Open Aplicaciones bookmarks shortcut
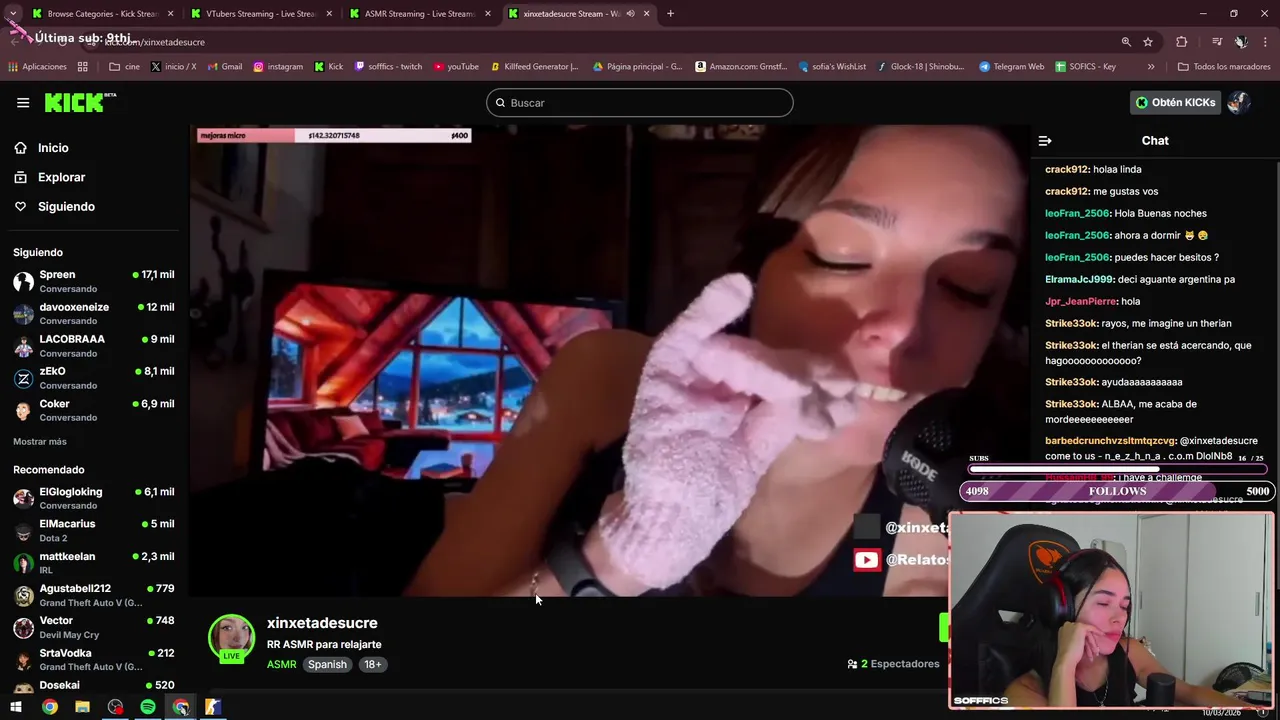This screenshot has height=720, width=1280. tap(37, 67)
